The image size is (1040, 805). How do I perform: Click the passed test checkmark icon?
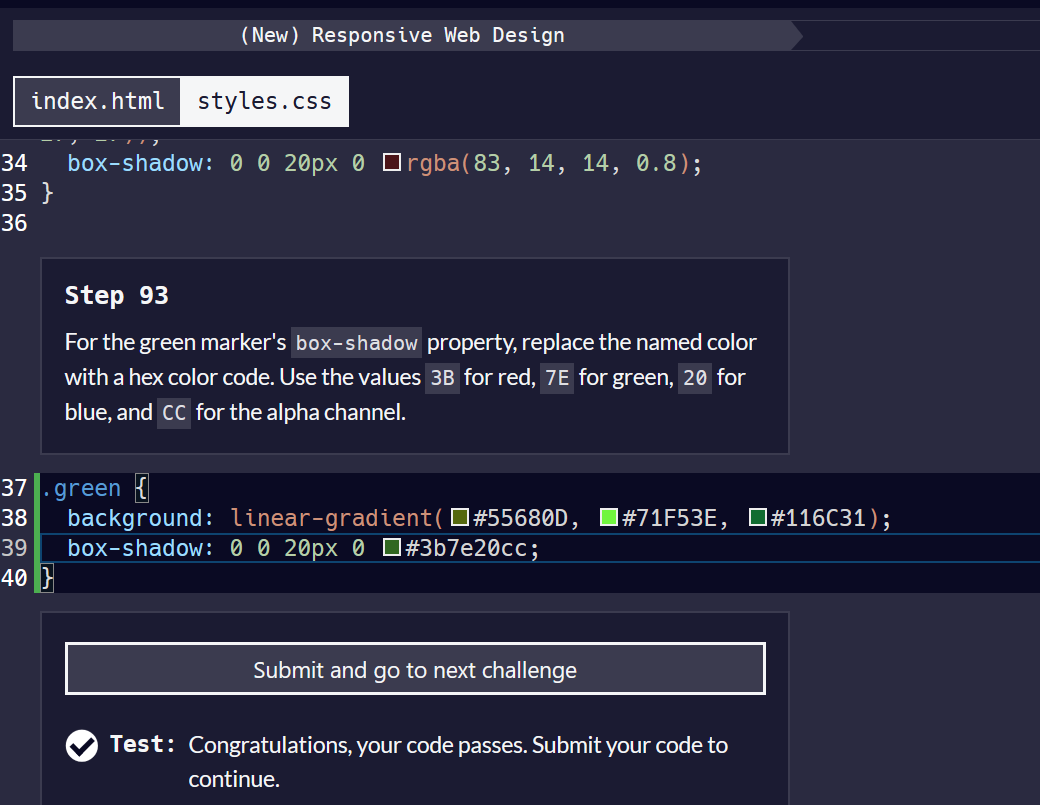(82, 746)
